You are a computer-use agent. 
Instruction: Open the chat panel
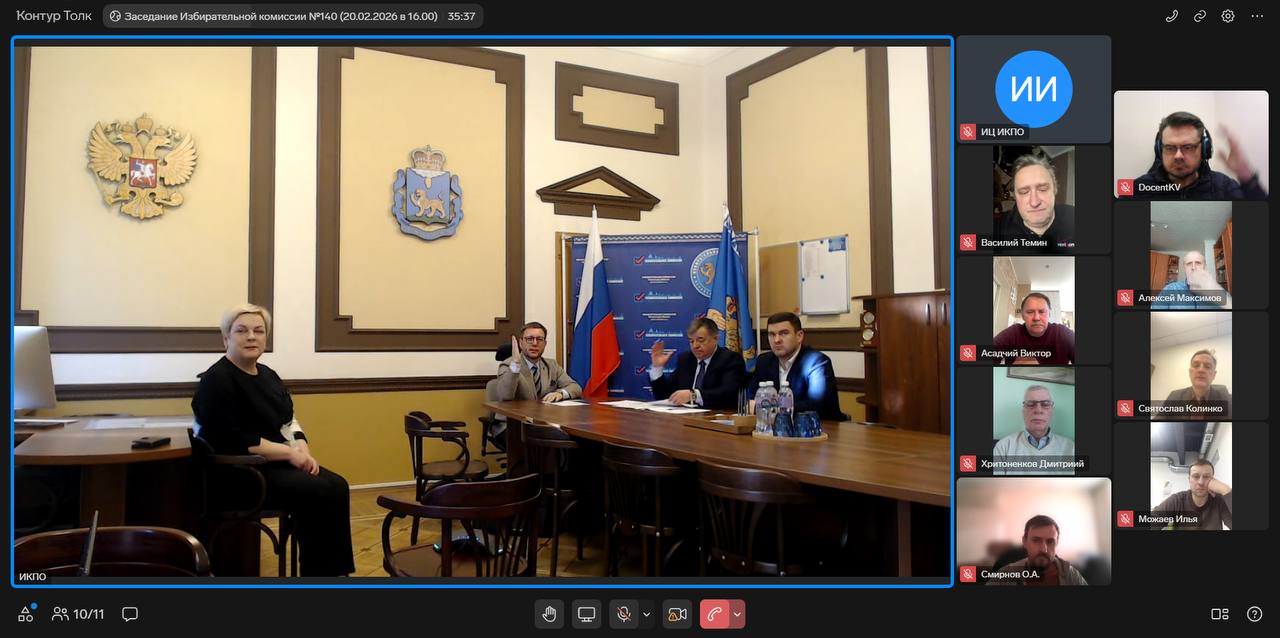[130, 614]
